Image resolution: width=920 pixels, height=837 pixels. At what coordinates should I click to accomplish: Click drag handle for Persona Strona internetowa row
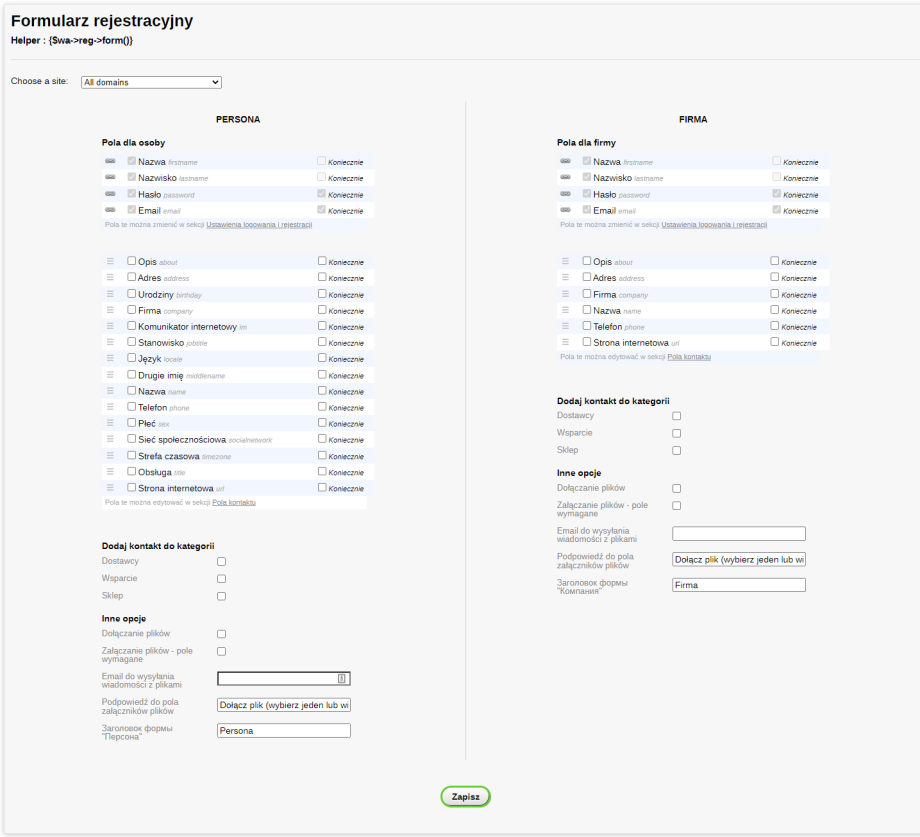(110, 488)
